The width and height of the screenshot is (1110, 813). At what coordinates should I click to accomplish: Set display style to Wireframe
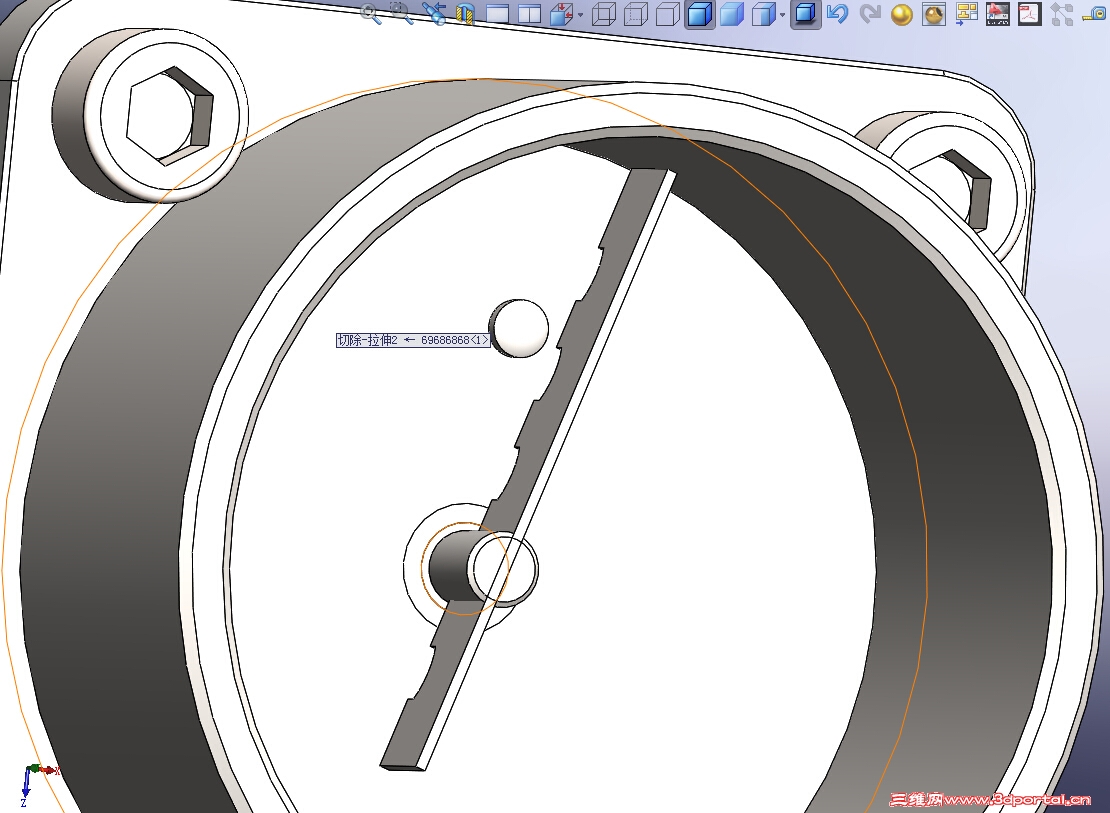[603, 14]
